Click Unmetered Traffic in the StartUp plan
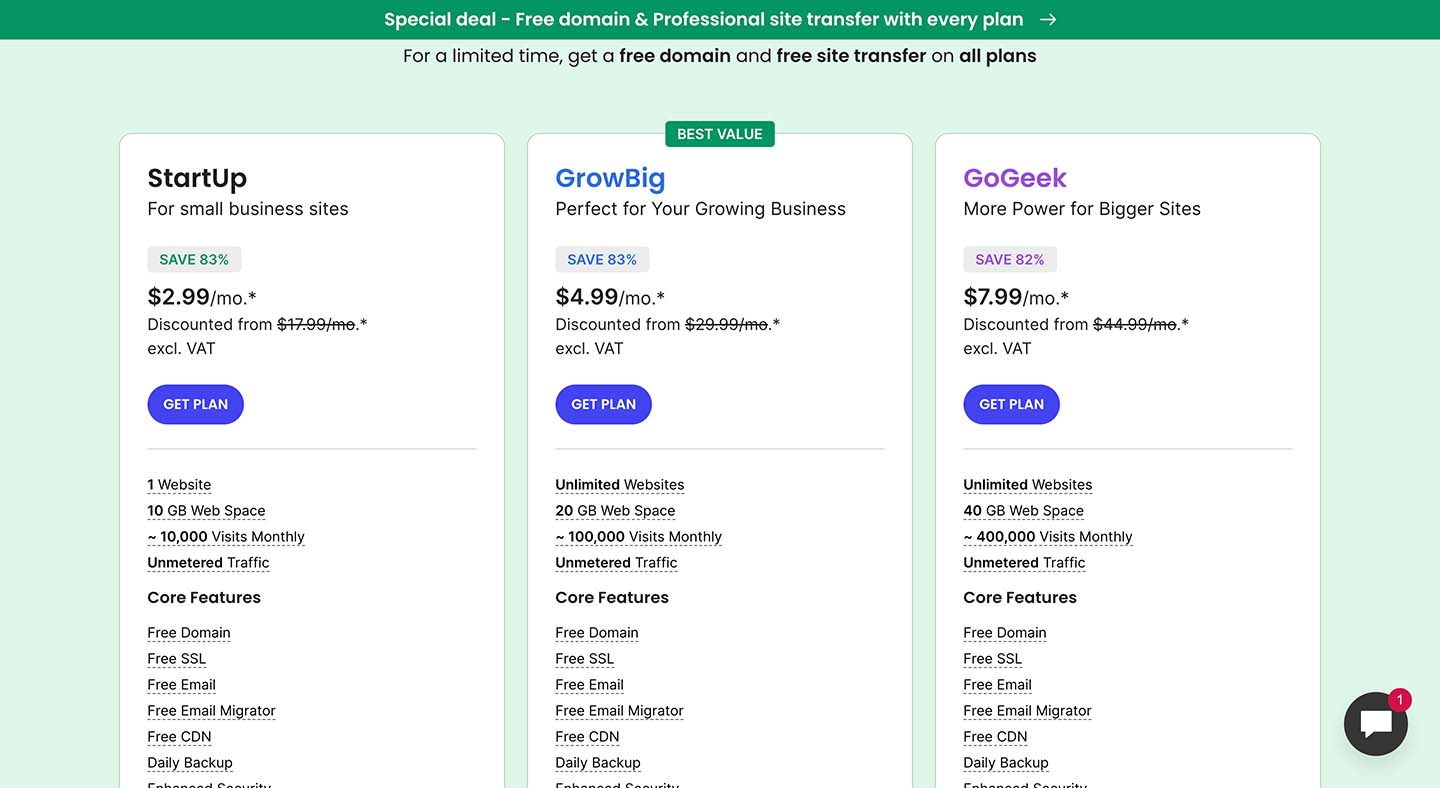This screenshot has height=788, width=1440. point(208,563)
